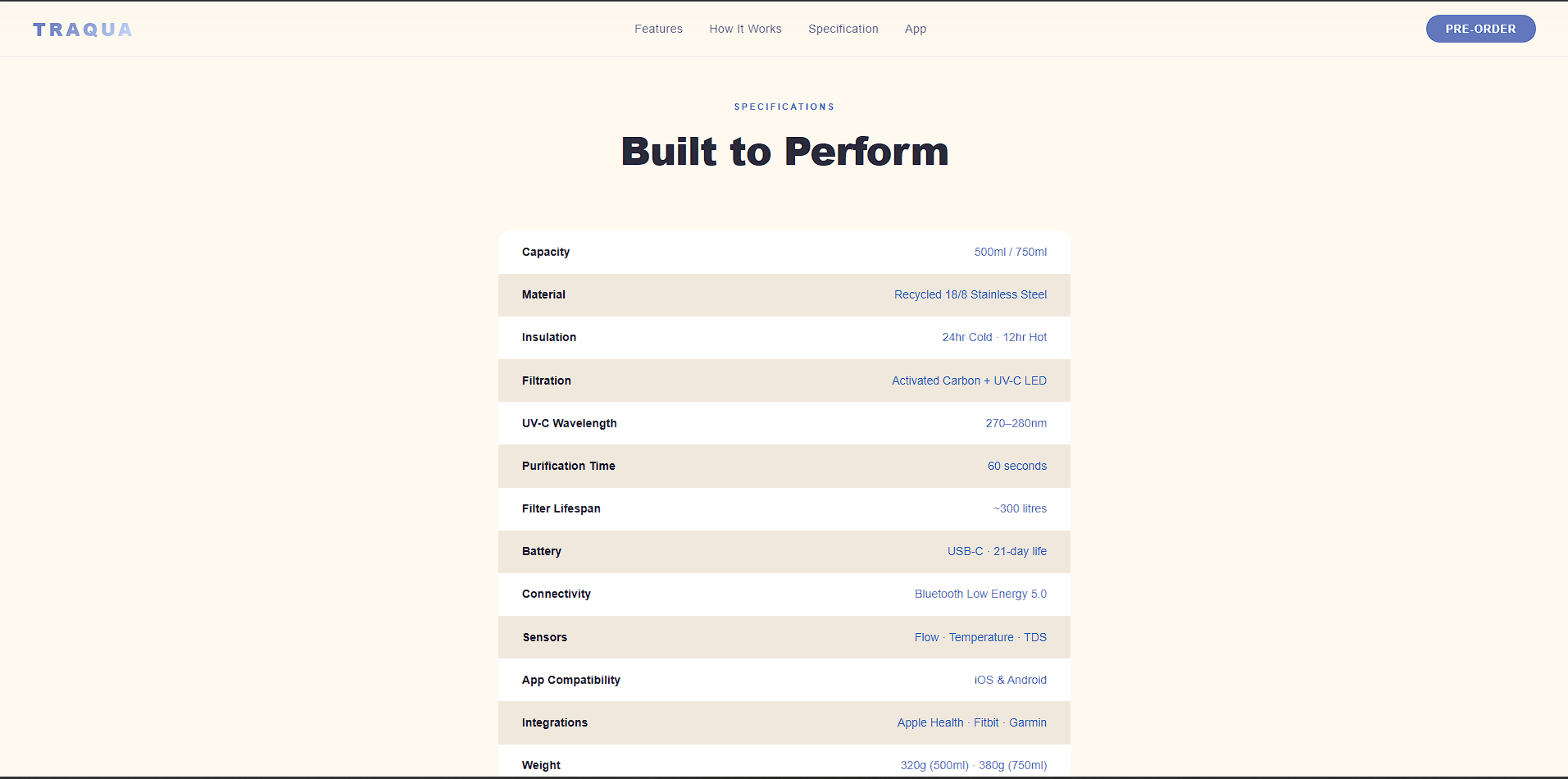Open the App nav link

point(915,29)
